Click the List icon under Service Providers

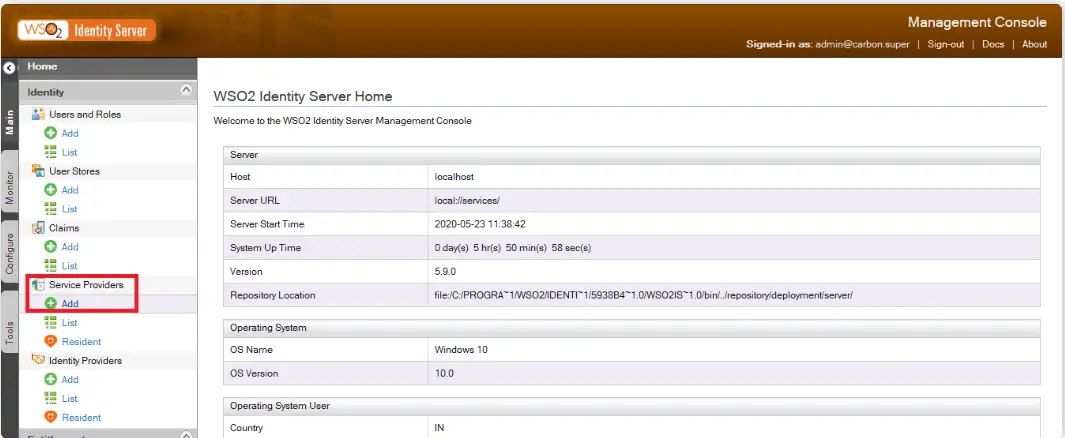(50, 323)
